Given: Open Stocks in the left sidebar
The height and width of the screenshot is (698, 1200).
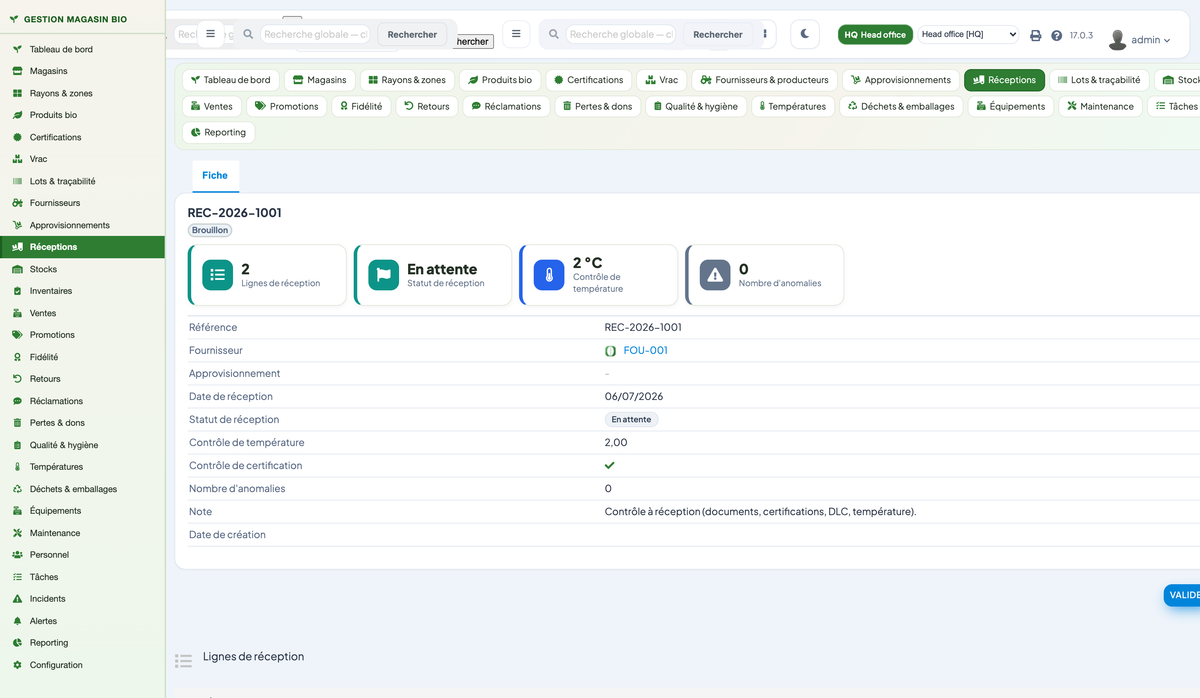Looking at the screenshot, I should pos(82,269).
